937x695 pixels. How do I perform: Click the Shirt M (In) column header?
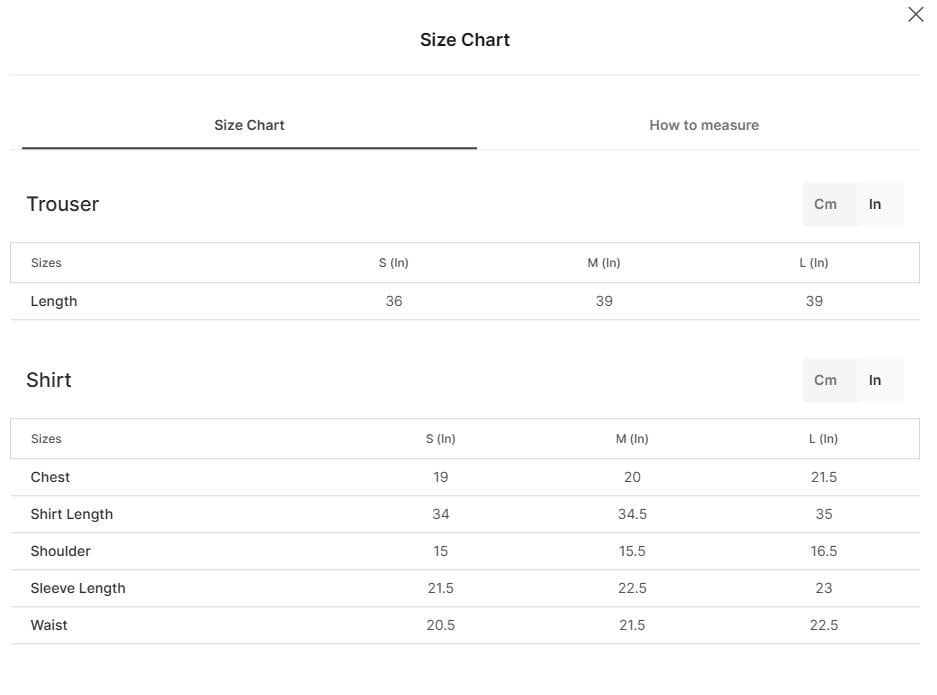point(632,439)
